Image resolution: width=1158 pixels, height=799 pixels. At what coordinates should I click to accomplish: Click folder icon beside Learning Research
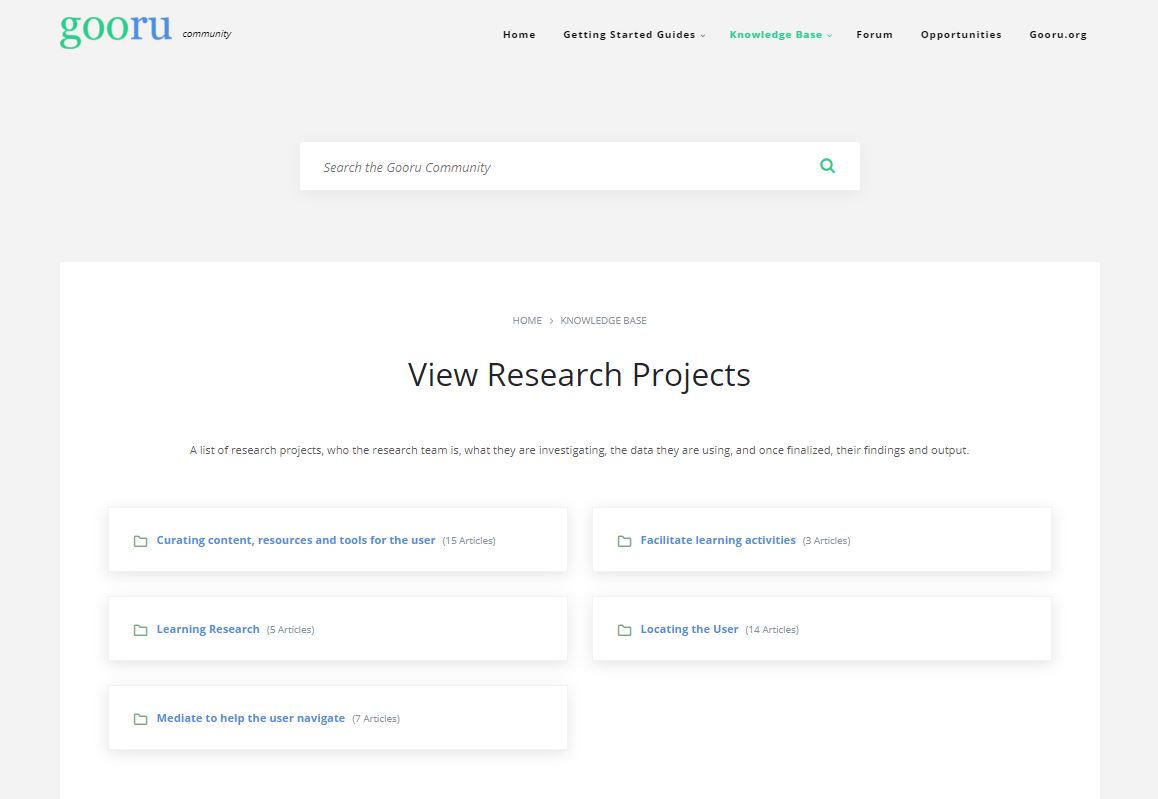tap(140, 630)
